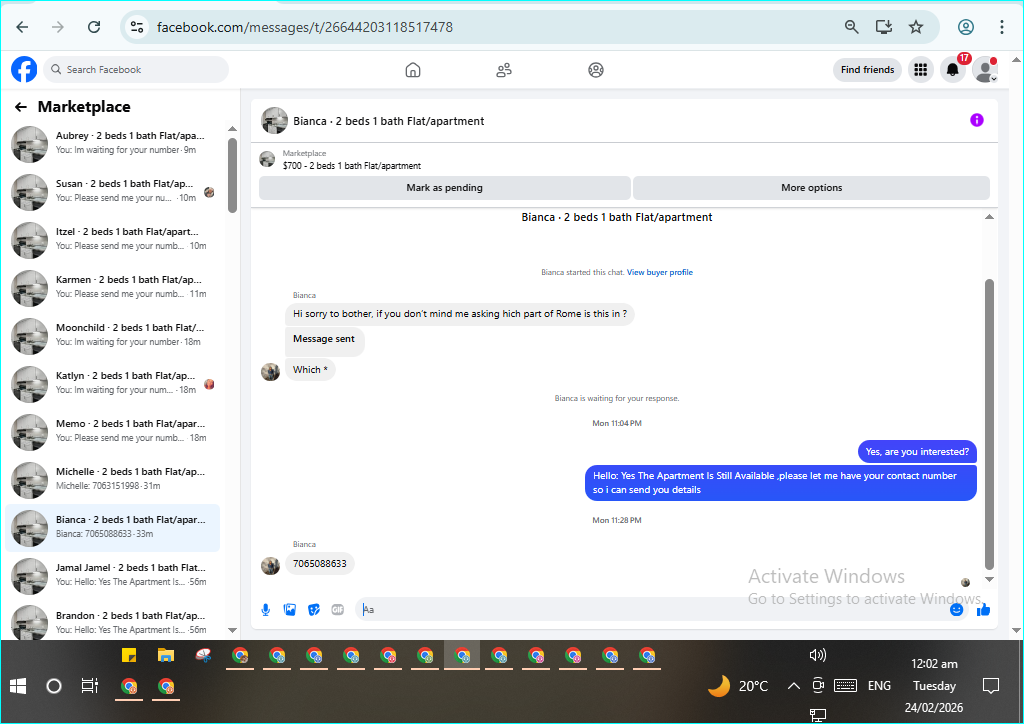Click Bianca chat header title
Screen dimensions: 1024x724
coord(389,121)
